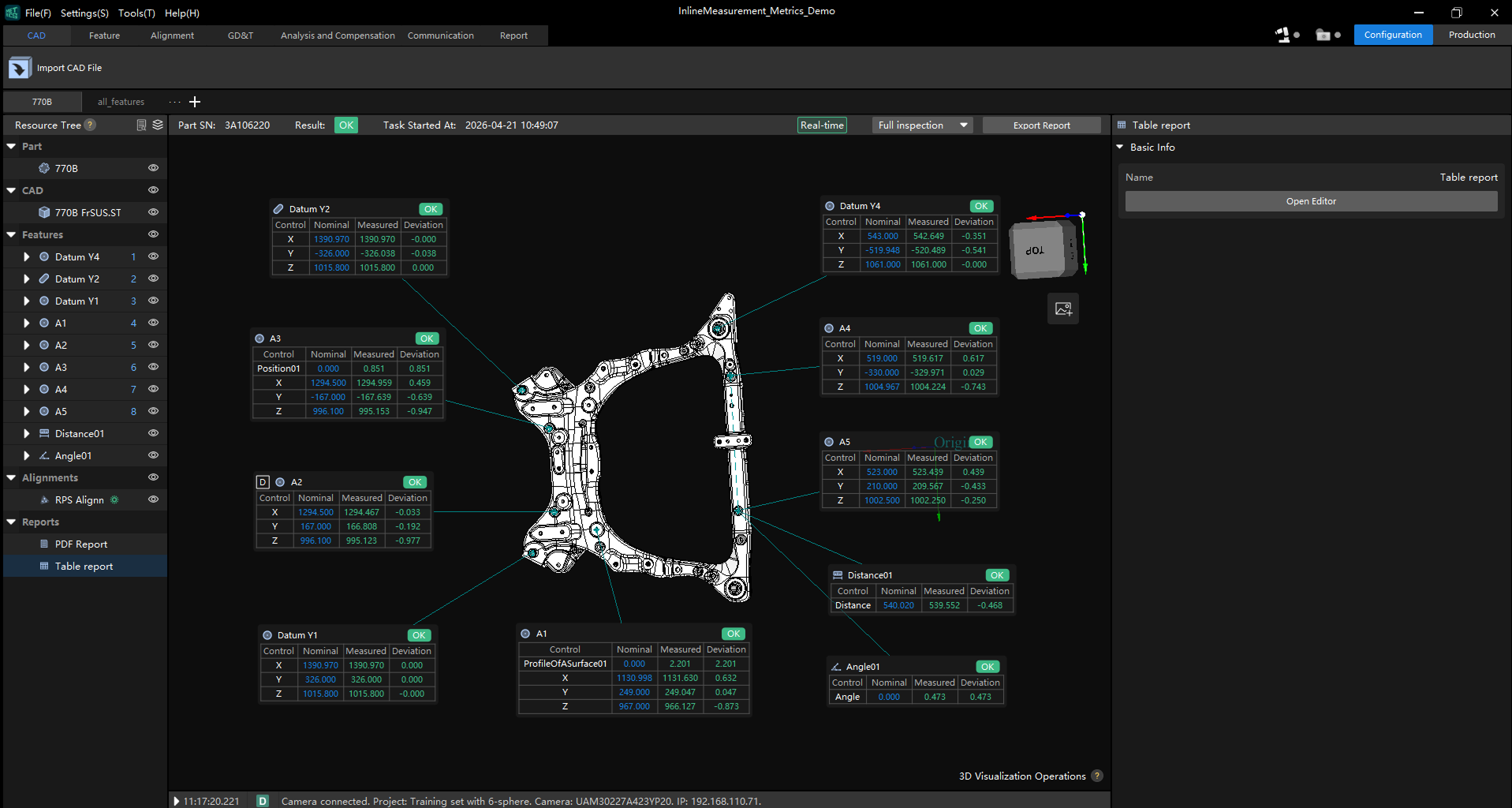Click the Resource Tree help question mark
The width and height of the screenshot is (1512, 808).
click(90, 125)
